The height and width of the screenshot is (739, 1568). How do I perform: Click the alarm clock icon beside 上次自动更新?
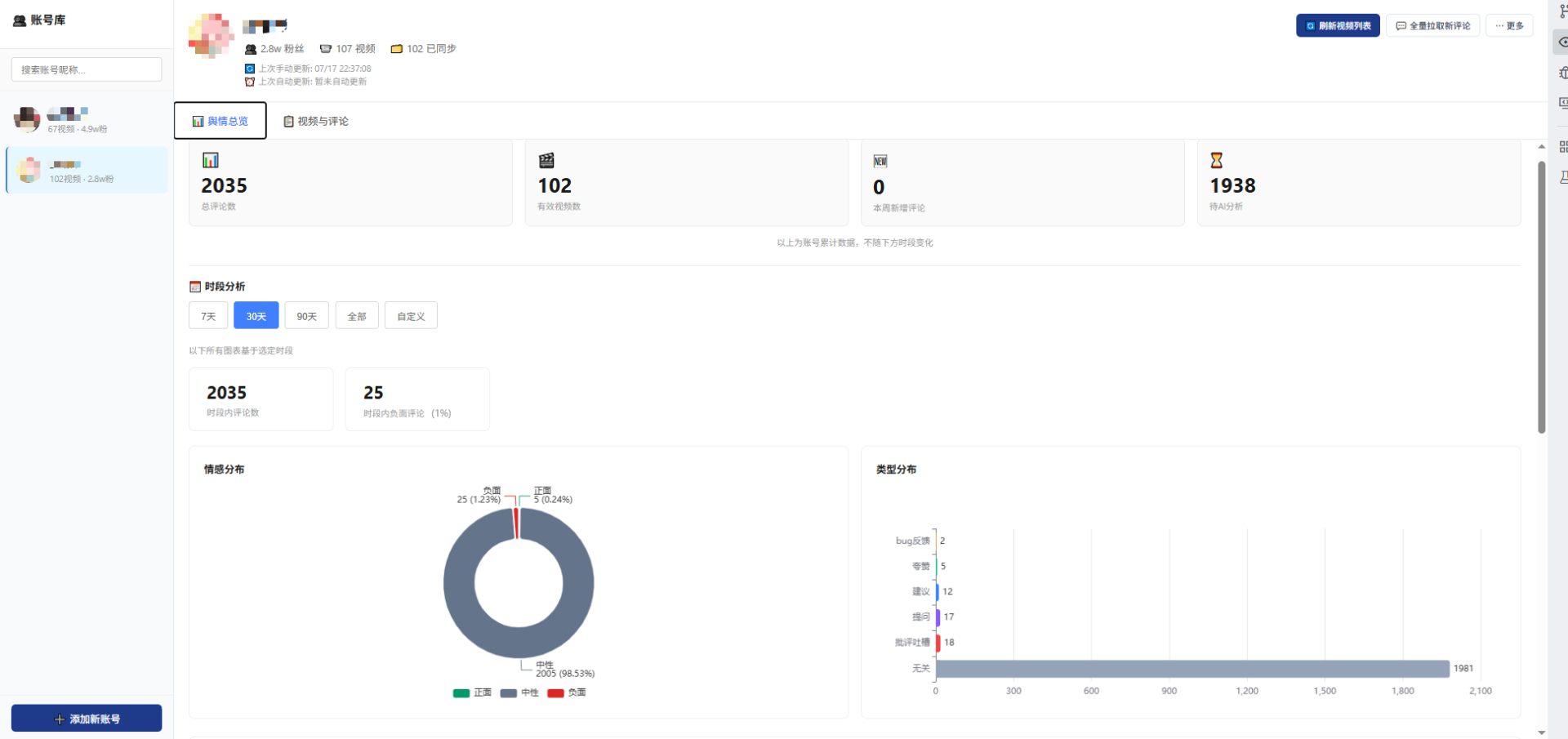point(250,82)
